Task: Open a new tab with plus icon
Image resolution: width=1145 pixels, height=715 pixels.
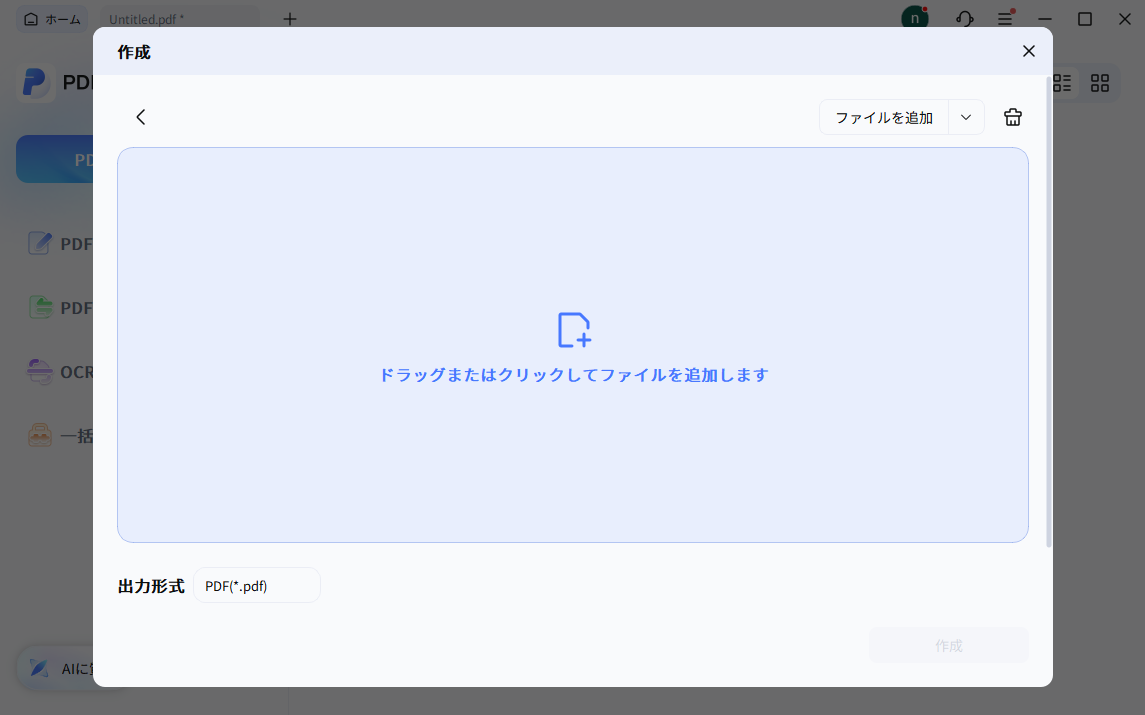Action: coord(290,19)
